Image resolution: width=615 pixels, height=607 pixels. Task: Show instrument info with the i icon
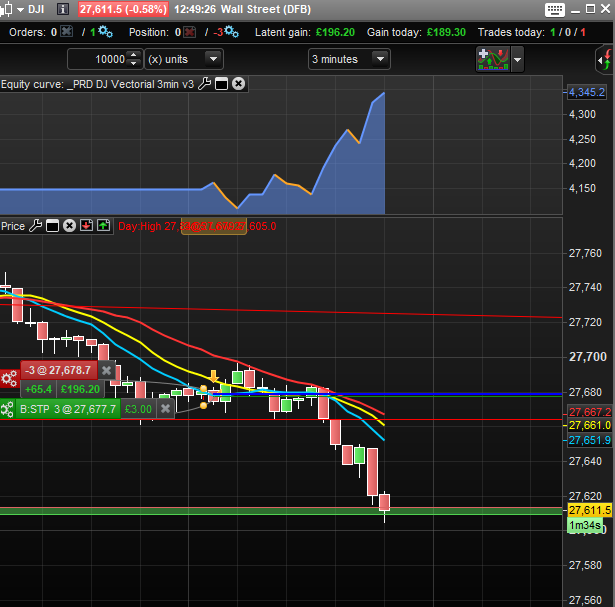[63, 9]
